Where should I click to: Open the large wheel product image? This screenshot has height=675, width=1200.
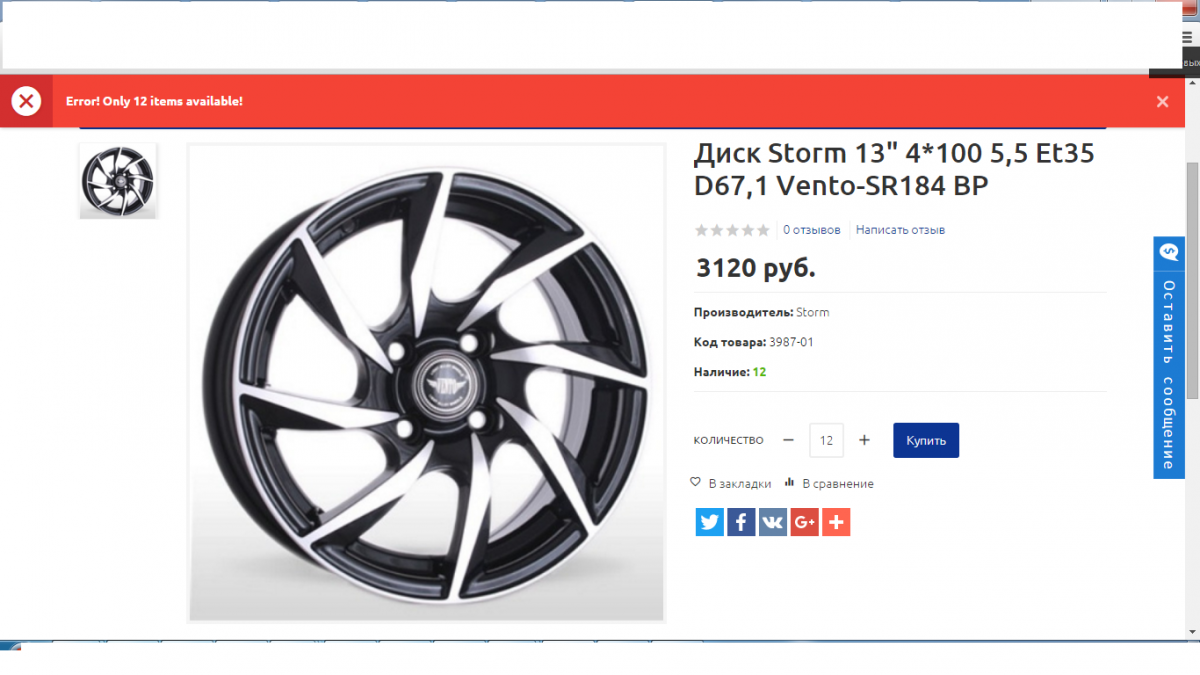[427, 383]
